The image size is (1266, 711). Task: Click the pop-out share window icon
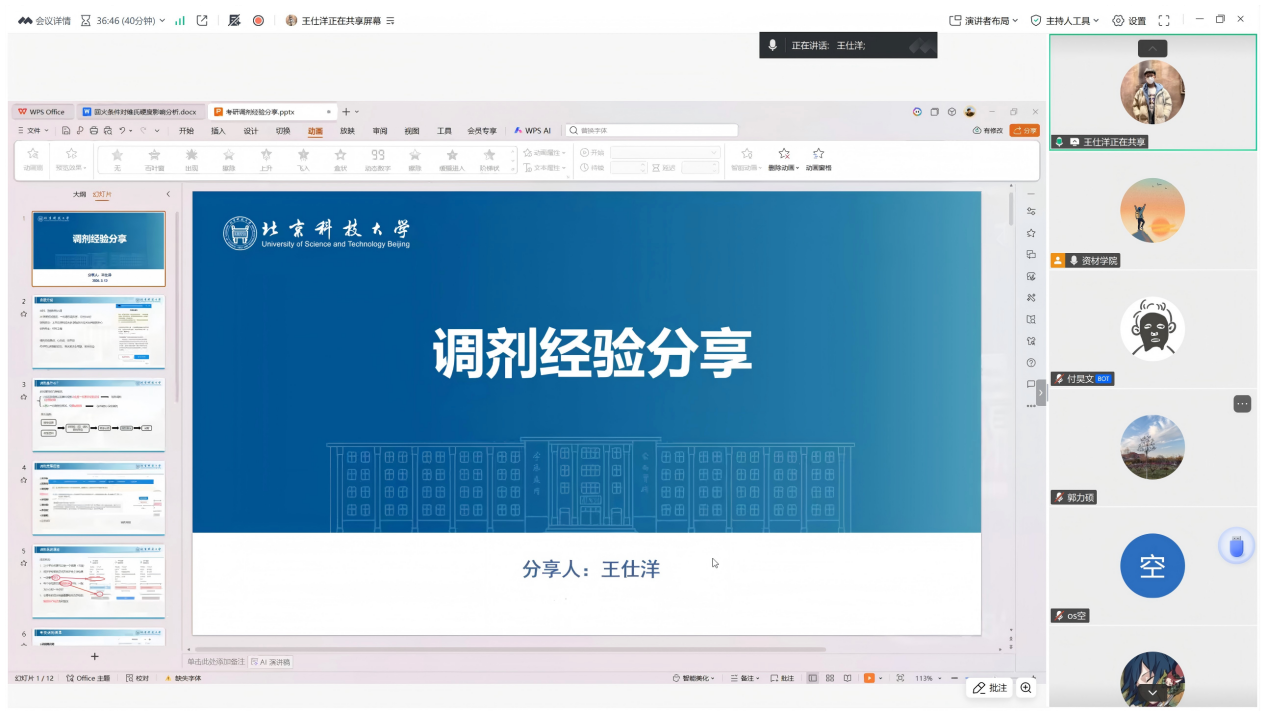tap(202, 20)
